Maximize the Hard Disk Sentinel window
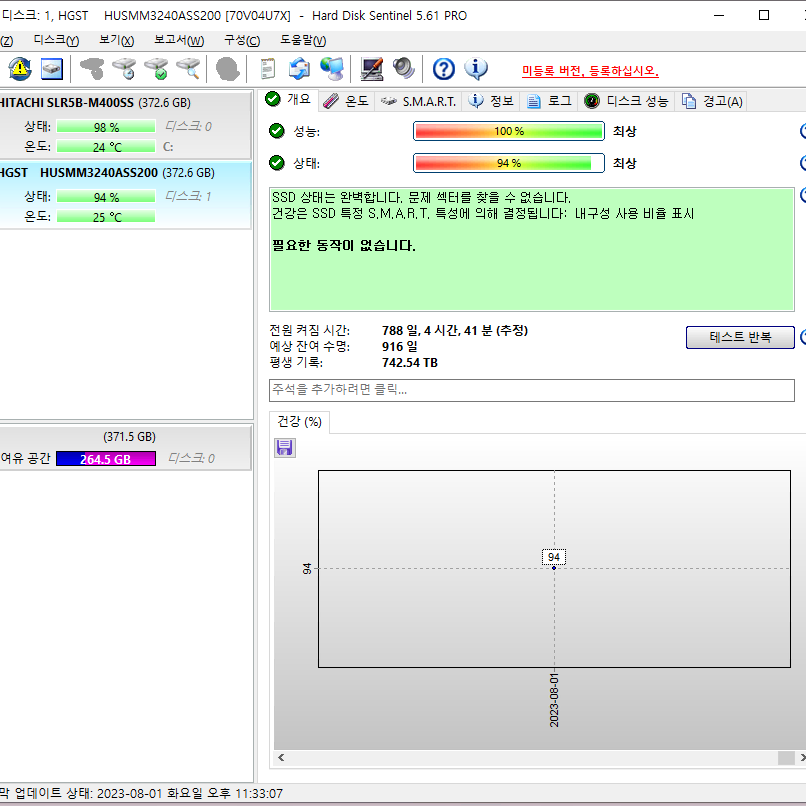 pyautogui.click(x=764, y=15)
